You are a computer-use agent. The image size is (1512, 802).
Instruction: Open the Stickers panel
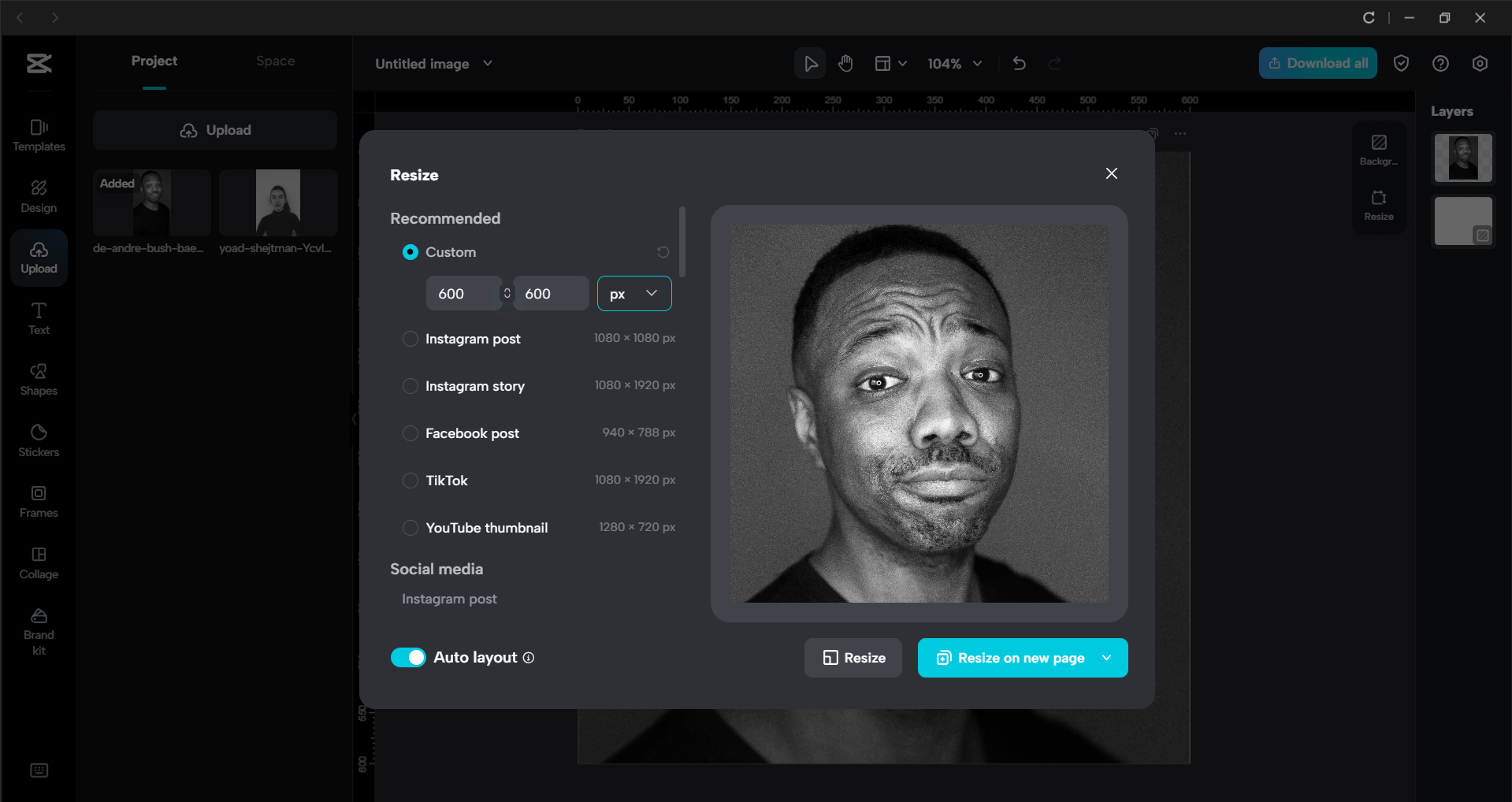(x=38, y=440)
